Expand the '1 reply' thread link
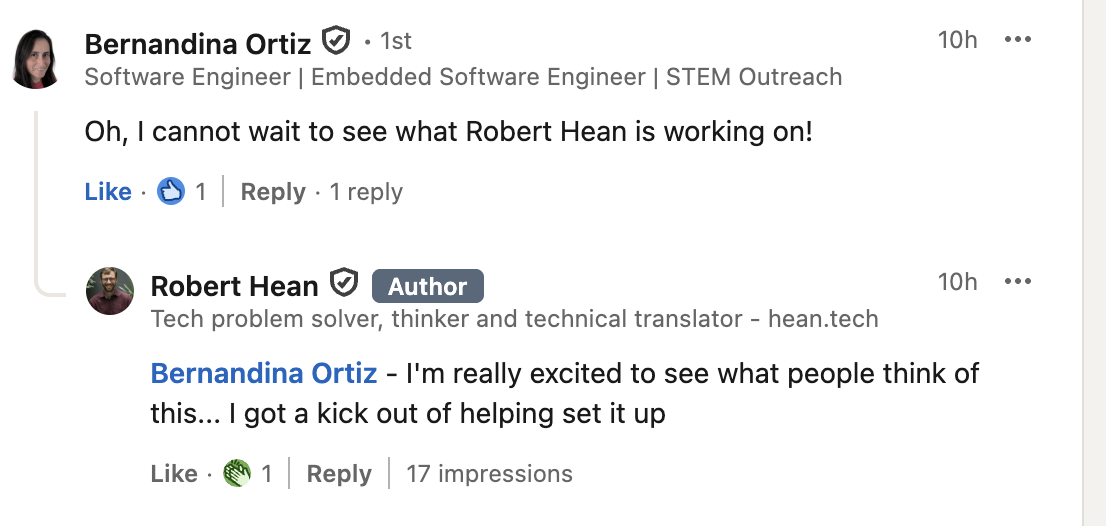Viewport: 1106px width, 526px height. click(366, 192)
